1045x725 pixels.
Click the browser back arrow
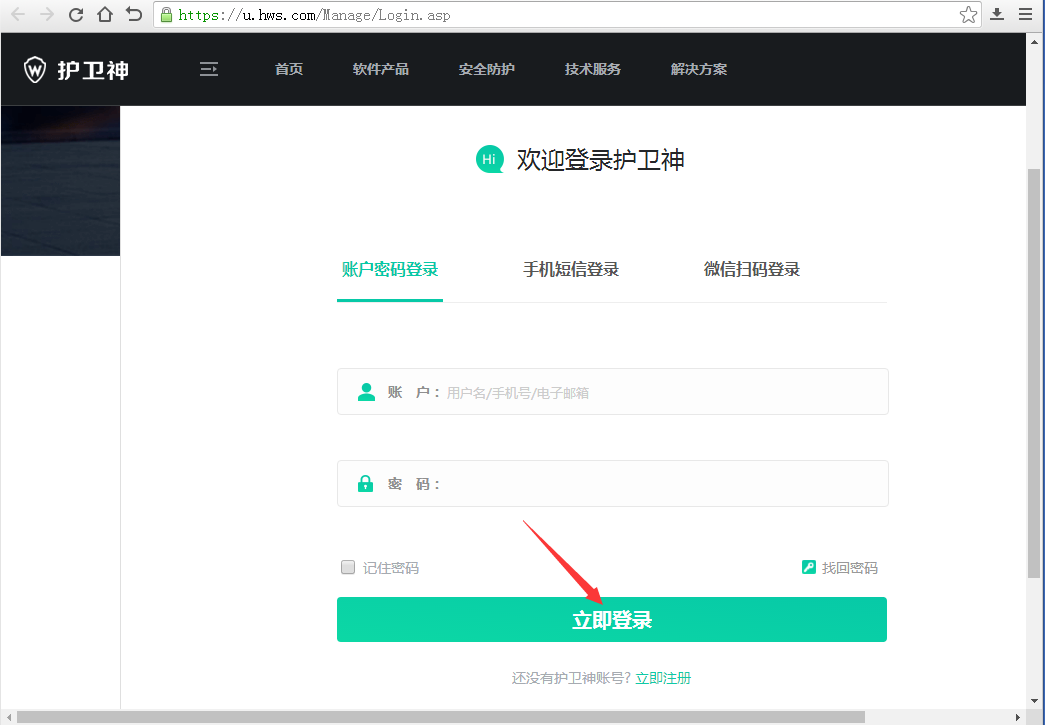coord(18,15)
